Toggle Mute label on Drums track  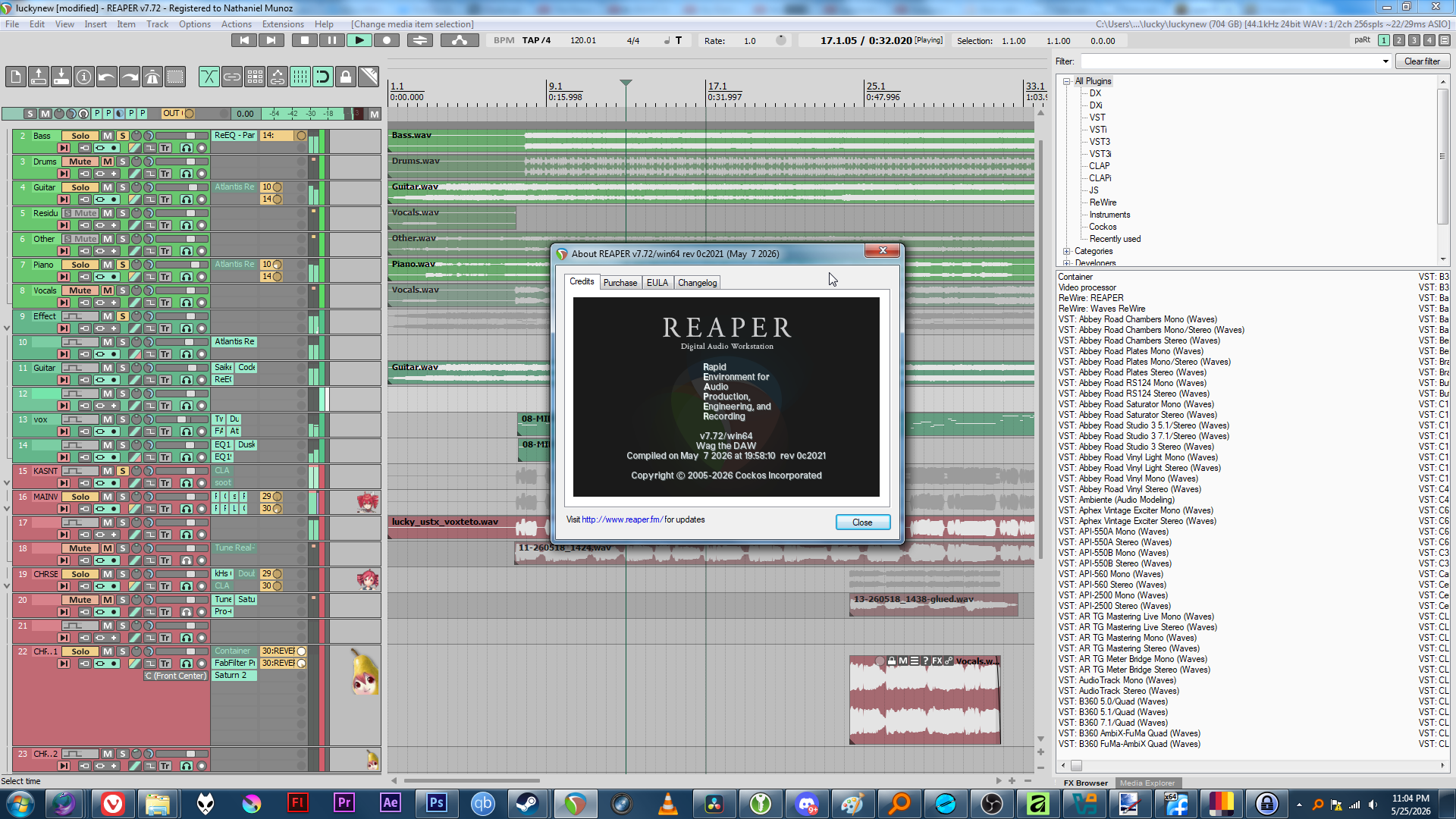click(80, 162)
